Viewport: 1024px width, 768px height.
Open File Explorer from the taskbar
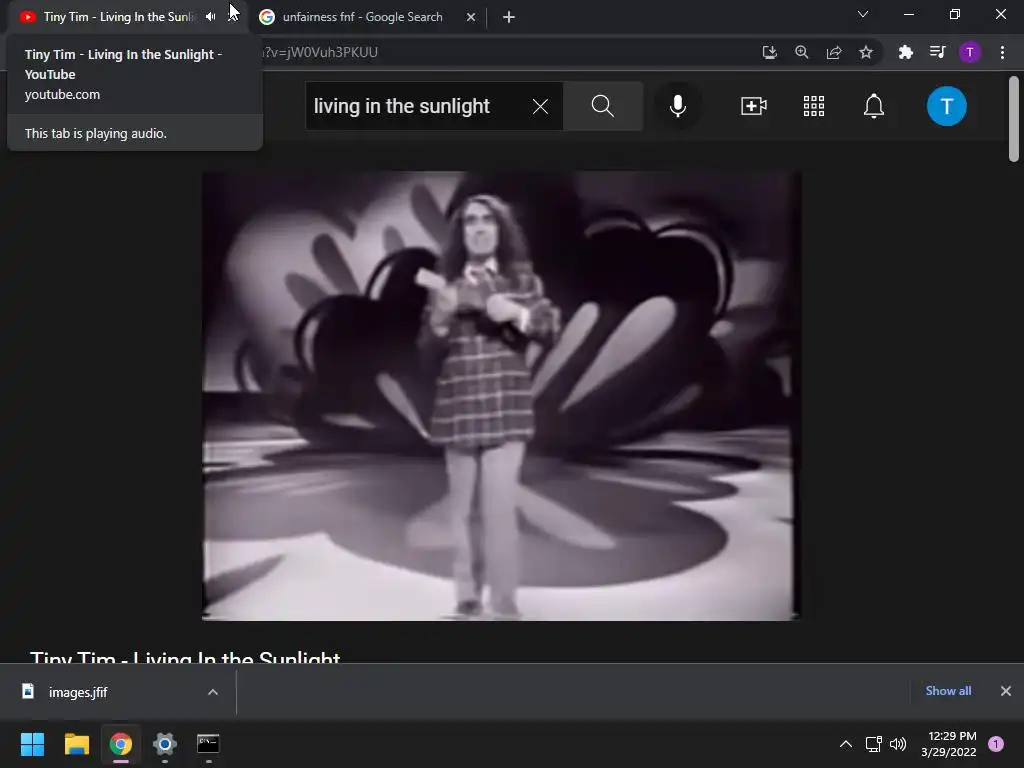tap(77, 744)
